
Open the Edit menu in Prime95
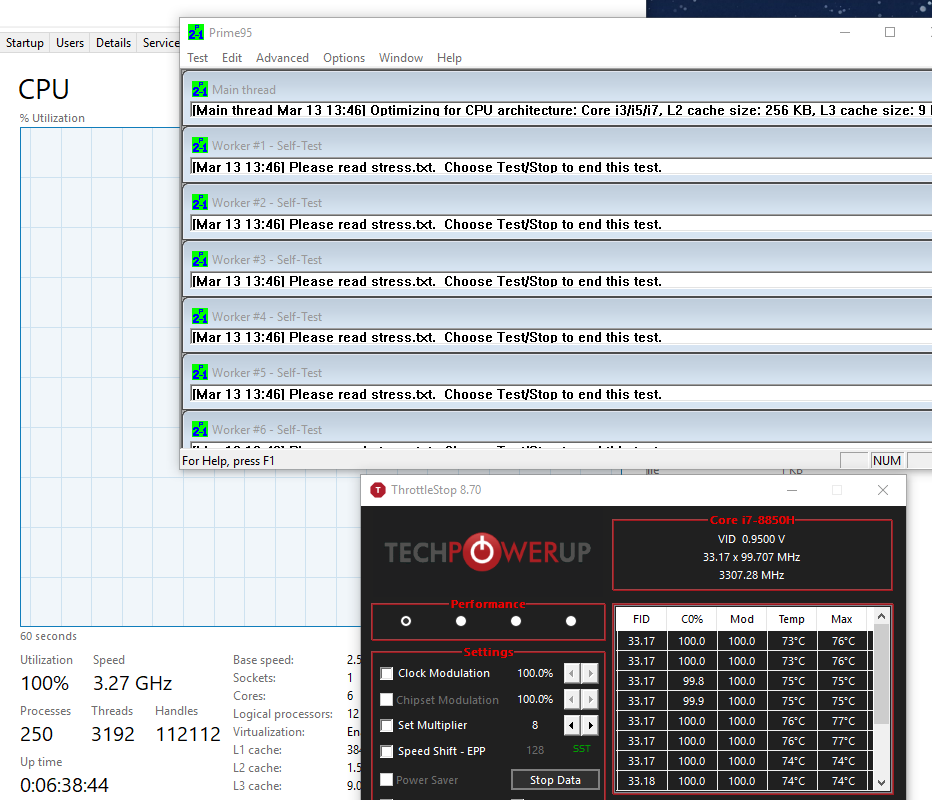[x=232, y=58]
